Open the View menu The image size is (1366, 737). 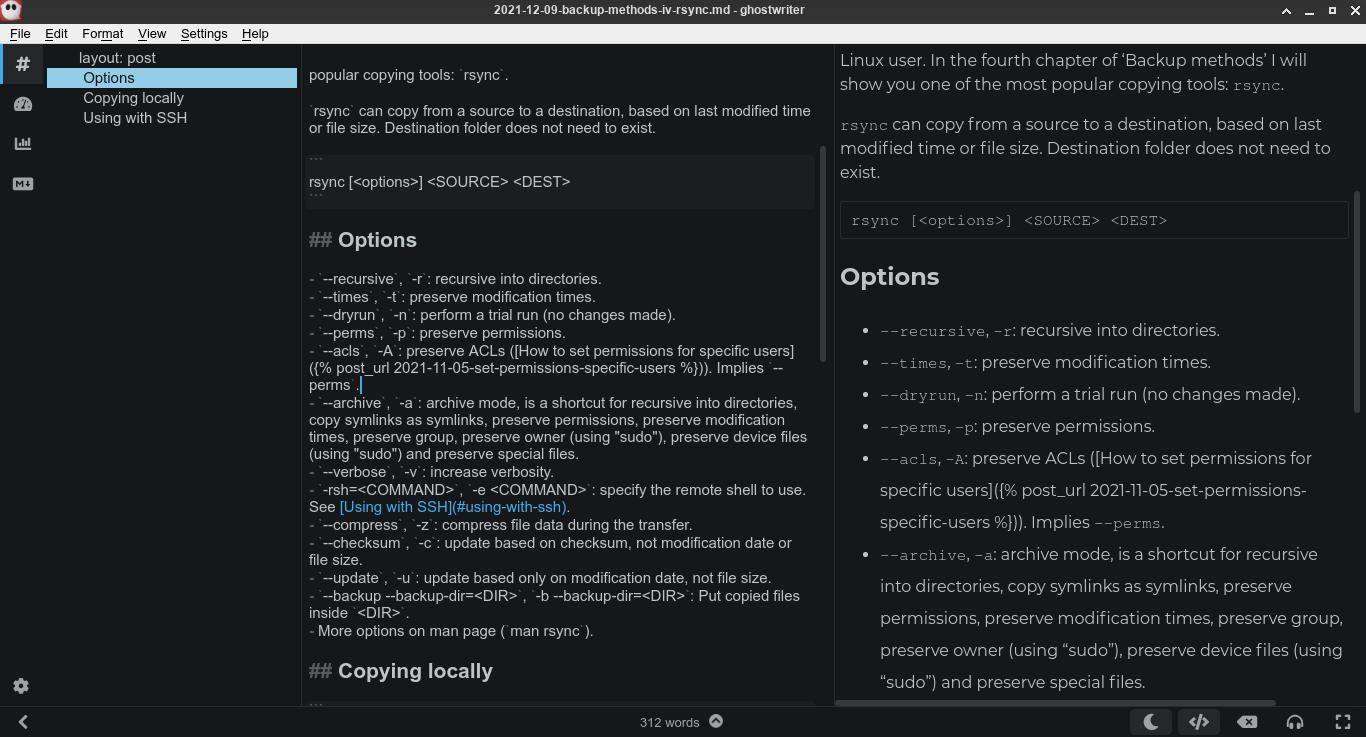coord(152,33)
